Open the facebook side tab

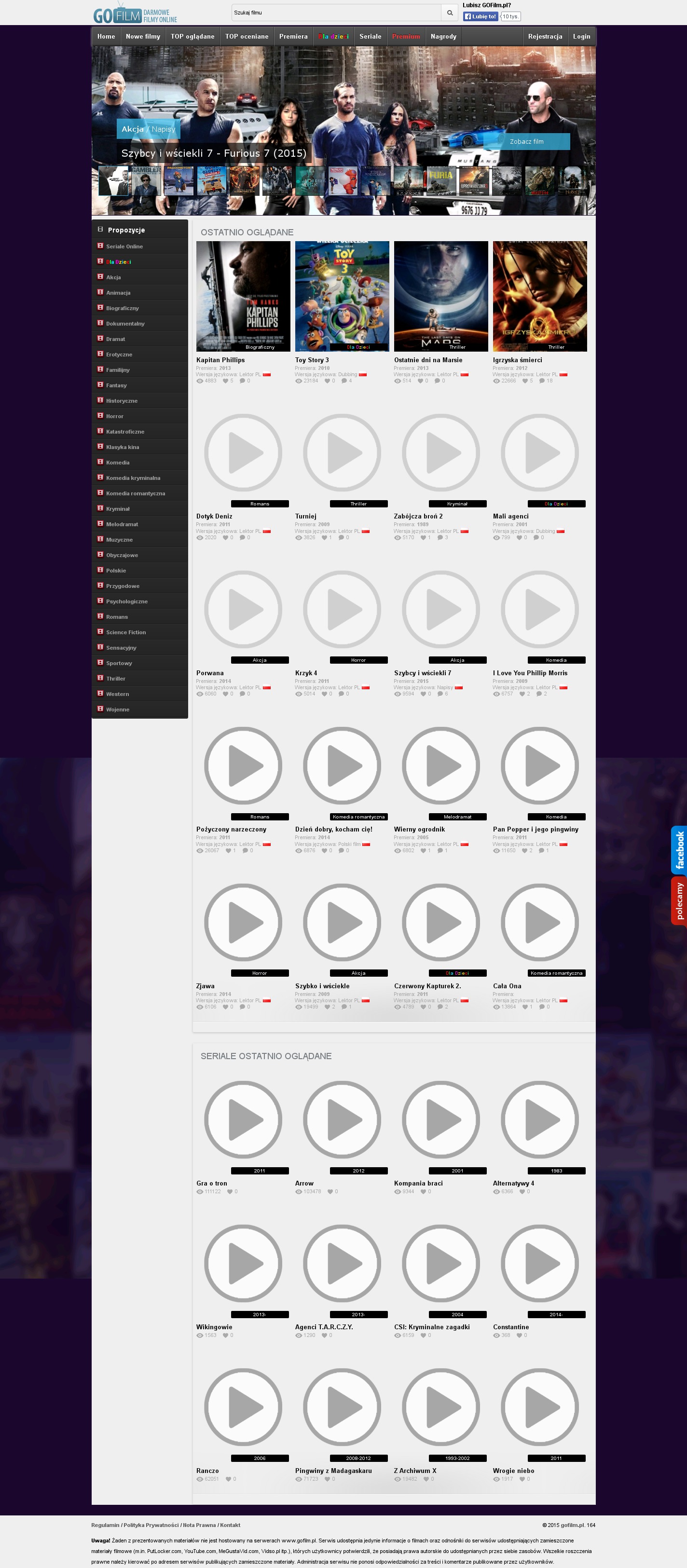point(679,850)
